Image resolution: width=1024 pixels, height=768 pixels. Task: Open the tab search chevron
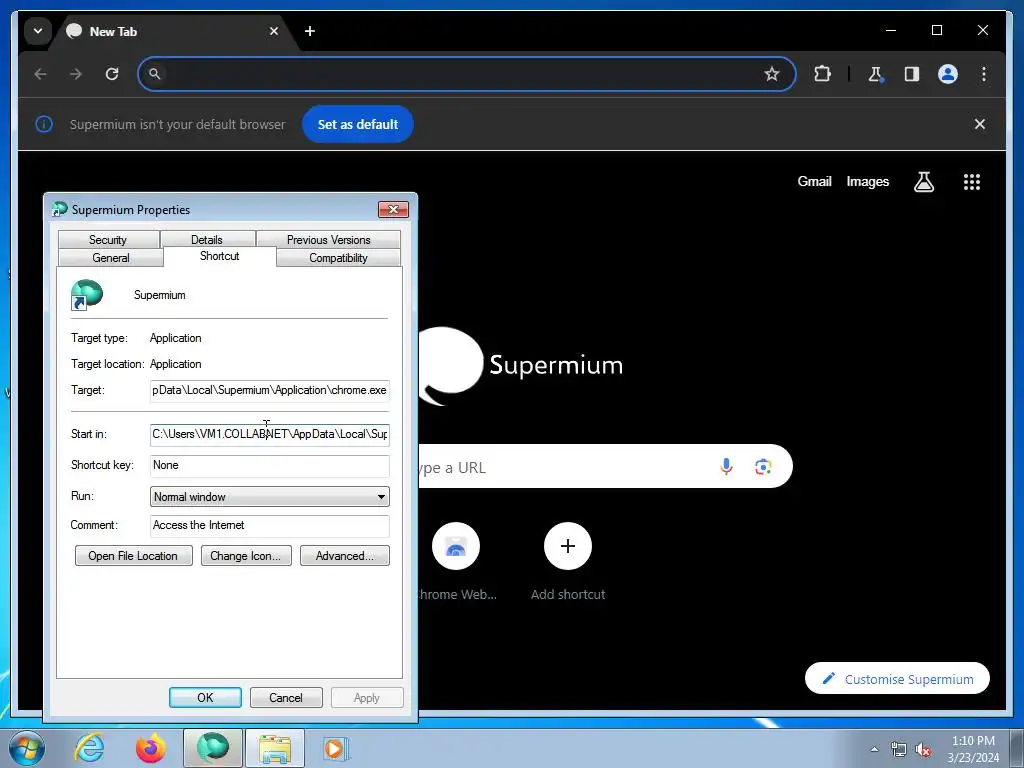point(38,31)
